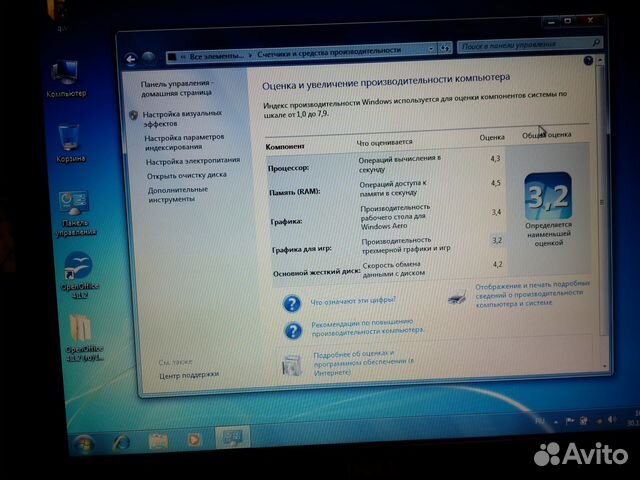Click the Основной жесткий диск row label
The image size is (640, 480).
pos(317,272)
